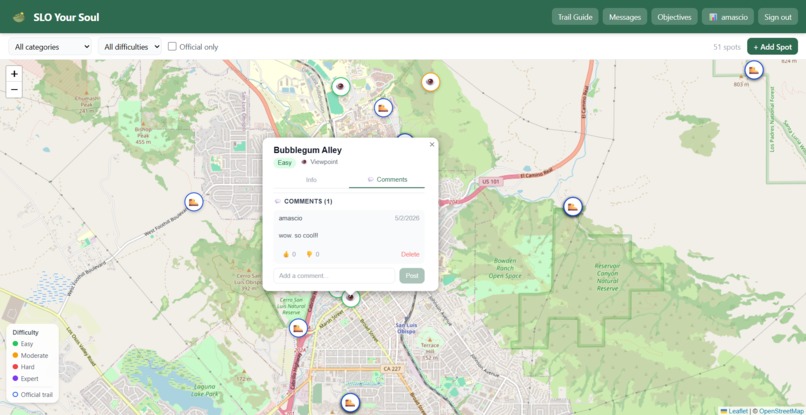806x415 pixels.
Task: Click the Bubblegum Alley popup title
Action: 307,150
